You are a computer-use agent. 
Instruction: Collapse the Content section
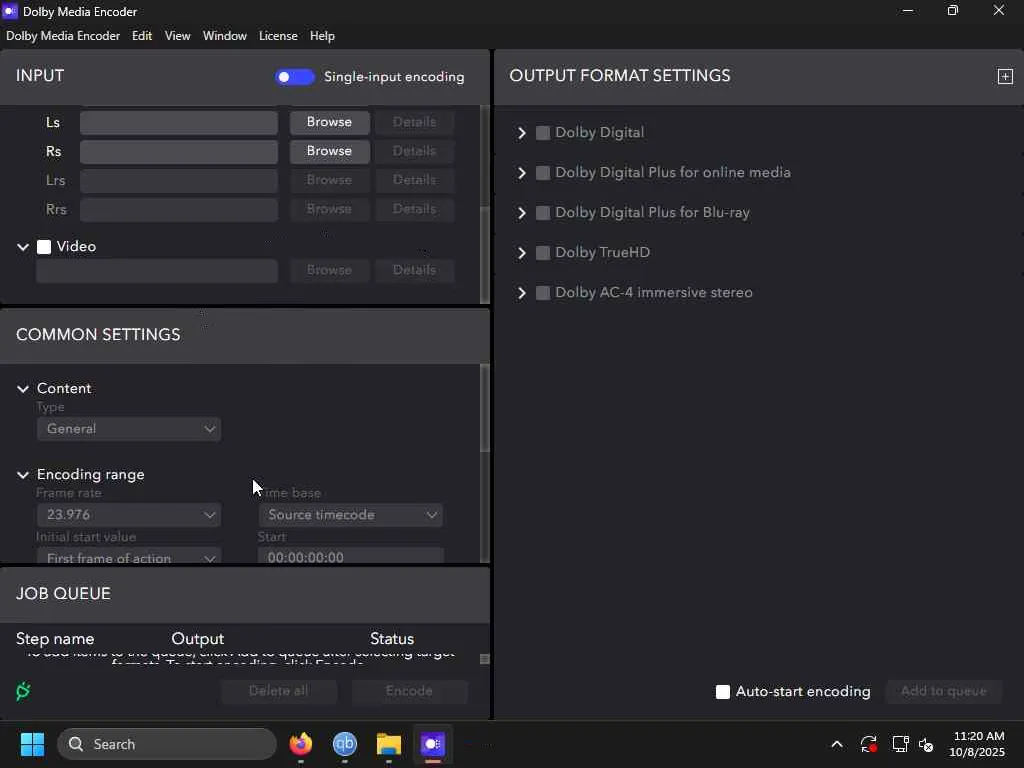click(23, 389)
